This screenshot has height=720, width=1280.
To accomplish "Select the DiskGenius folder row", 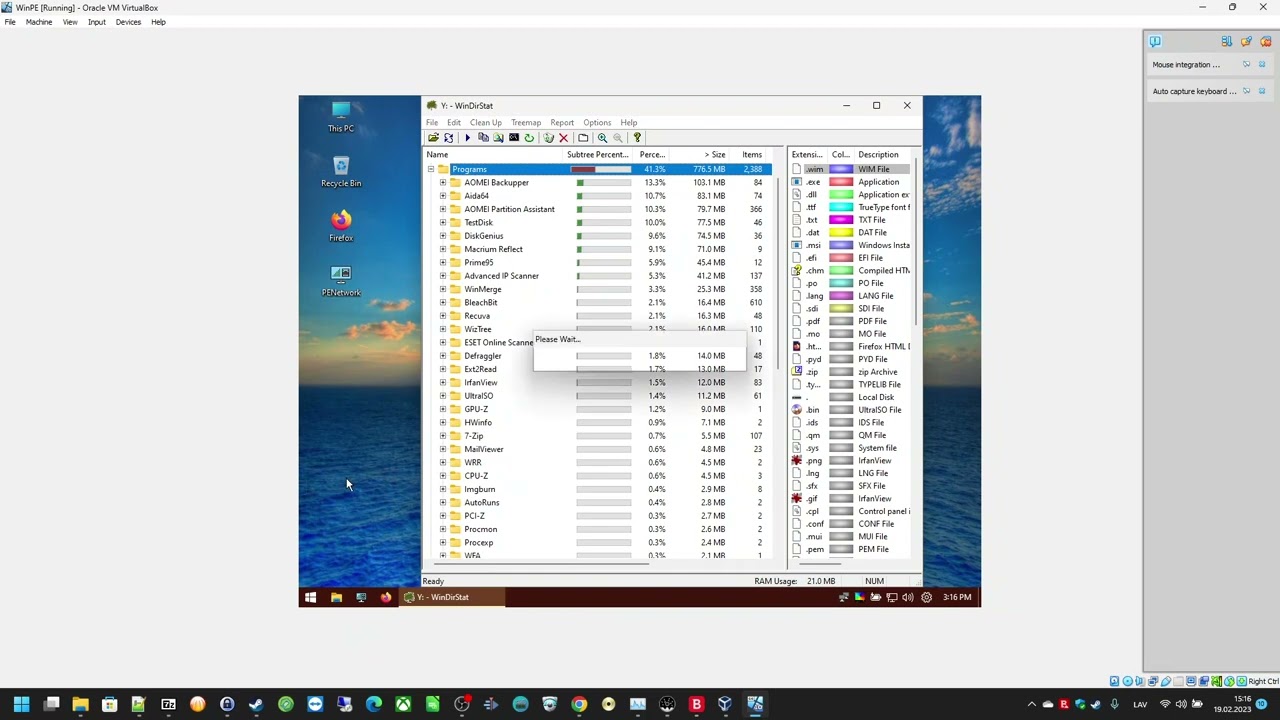I will click(x=598, y=236).
